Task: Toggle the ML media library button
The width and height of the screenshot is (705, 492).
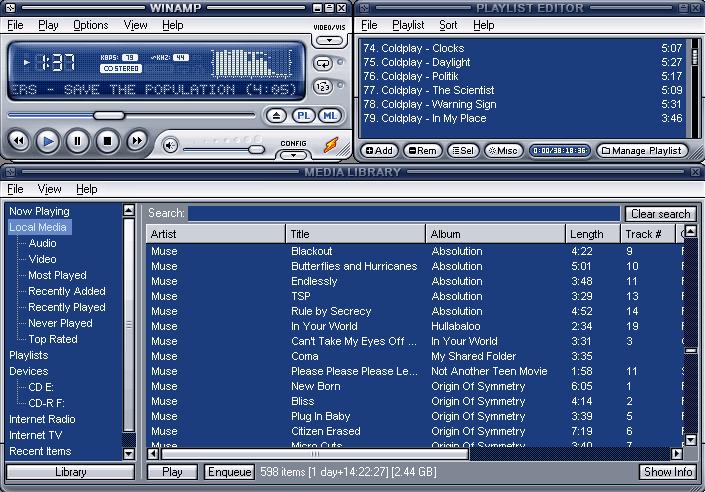Action: (x=328, y=117)
